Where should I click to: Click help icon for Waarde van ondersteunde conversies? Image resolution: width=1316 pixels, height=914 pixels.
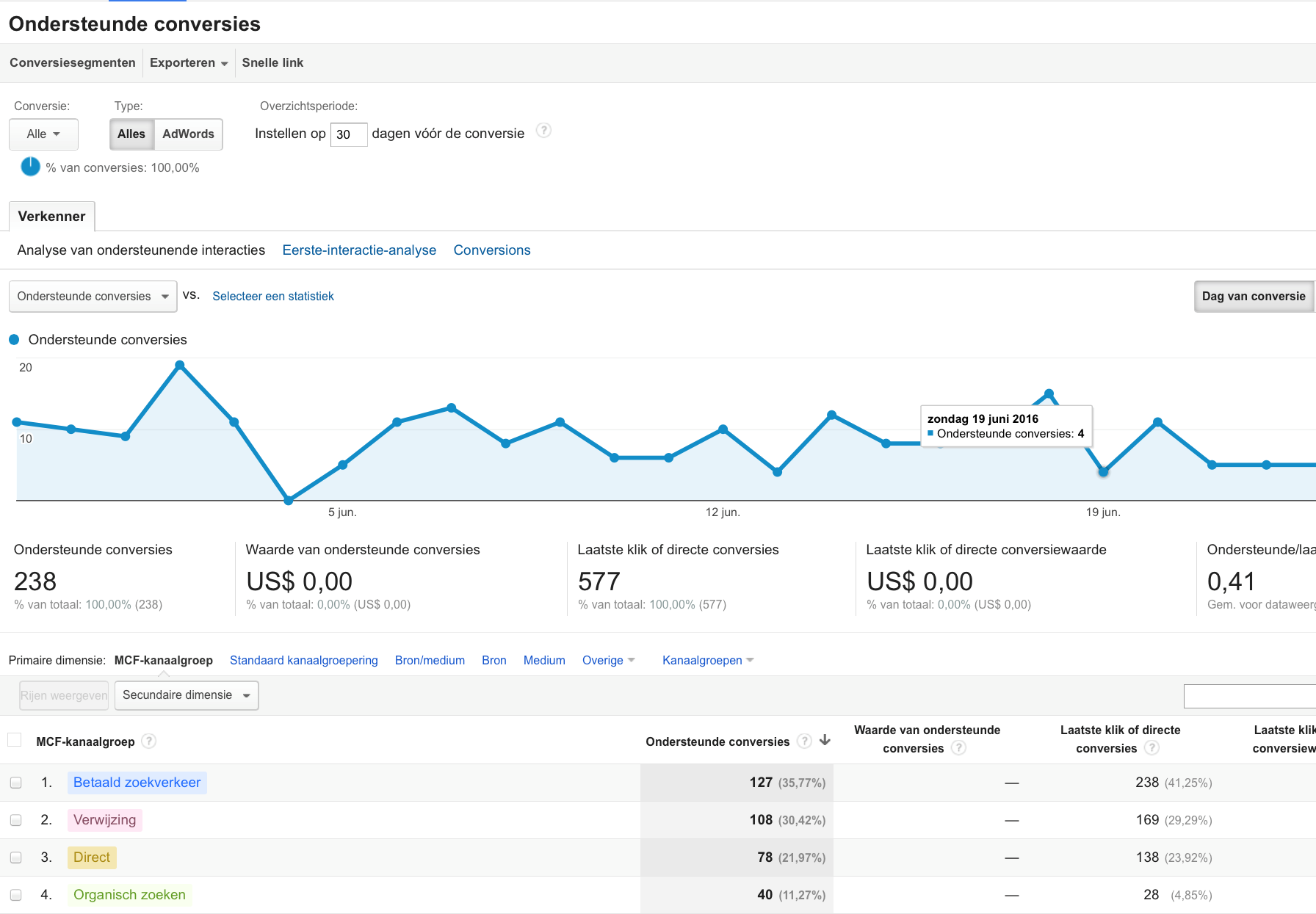958,747
